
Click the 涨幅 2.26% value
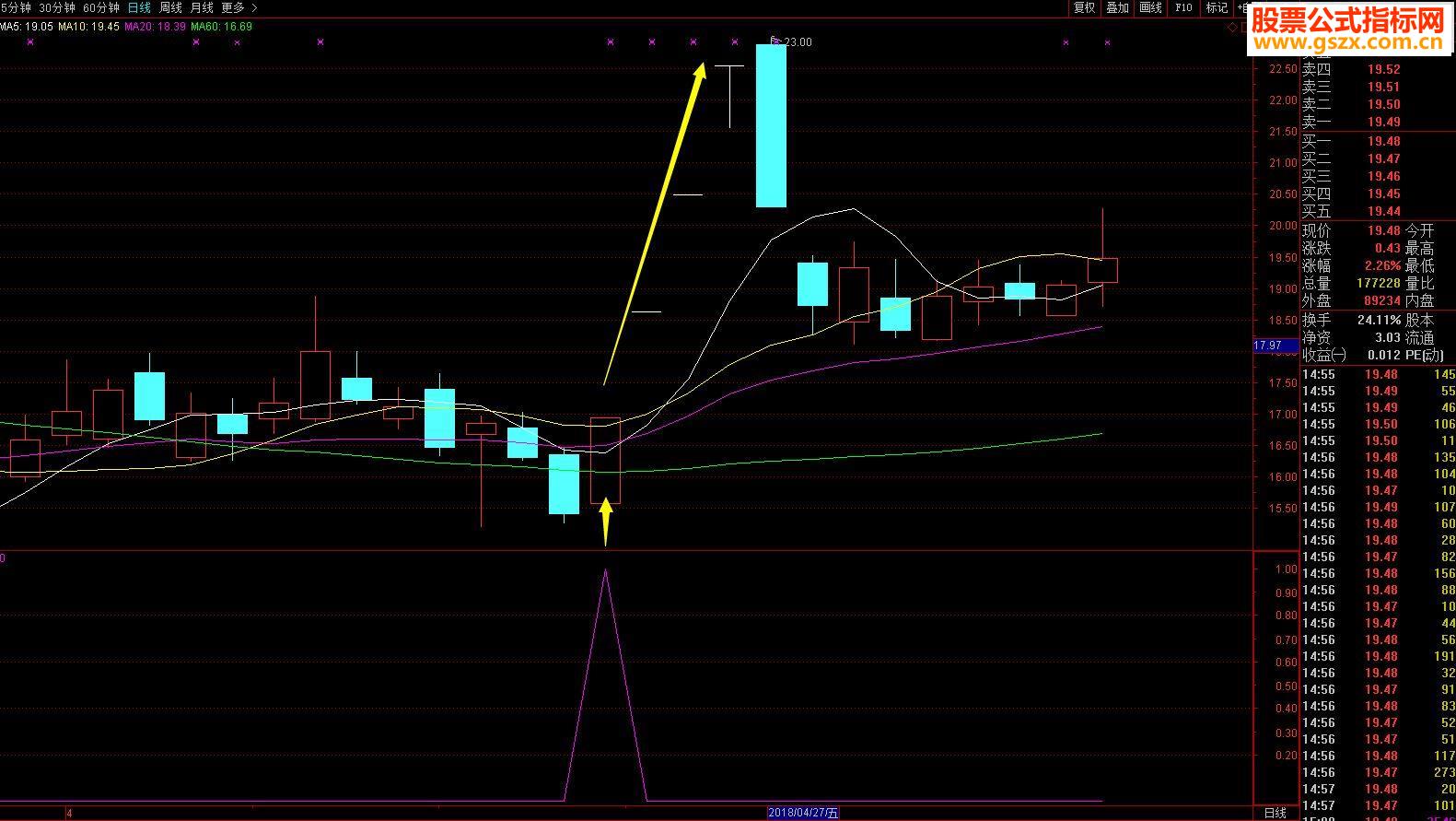(1384, 266)
